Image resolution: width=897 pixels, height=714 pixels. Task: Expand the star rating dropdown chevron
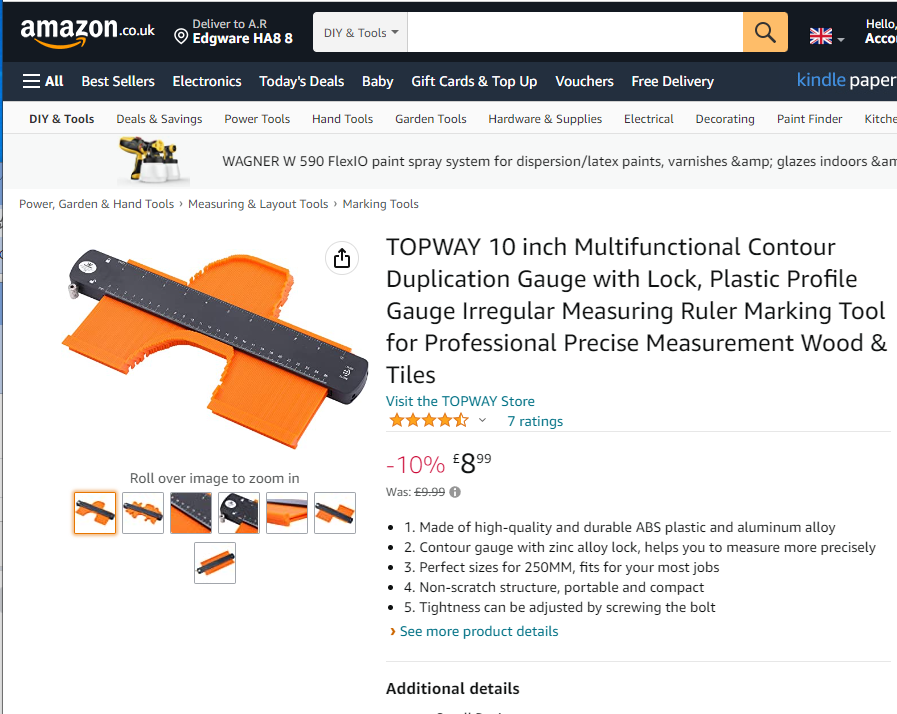(481, 420)
